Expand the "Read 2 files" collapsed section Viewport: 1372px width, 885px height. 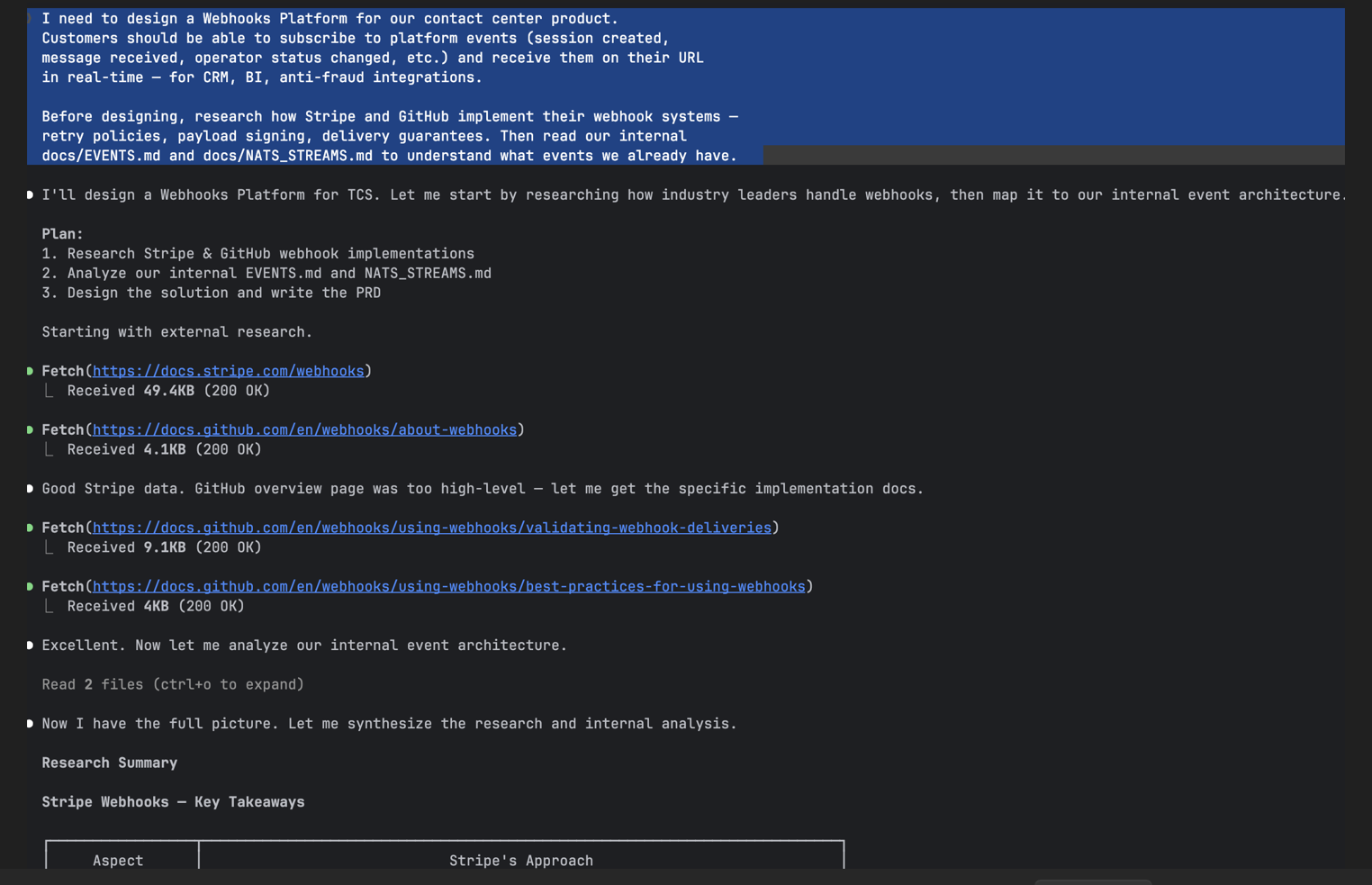click(x=173, y=684)
